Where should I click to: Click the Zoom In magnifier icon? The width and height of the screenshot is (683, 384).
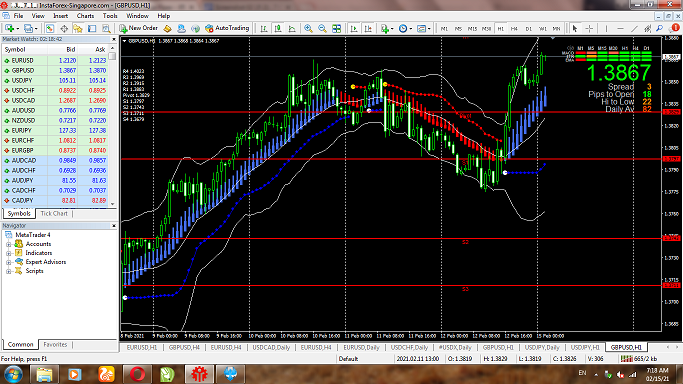tap(308, 28)
